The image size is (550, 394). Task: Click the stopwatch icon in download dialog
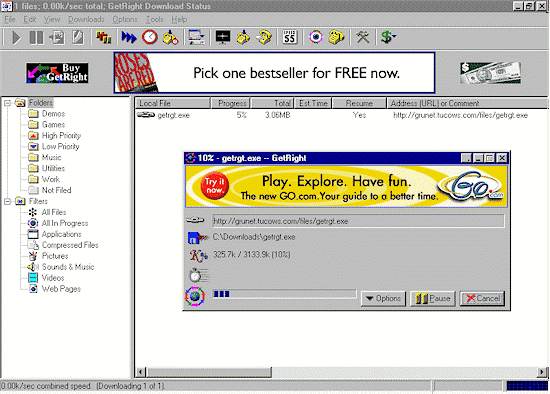(199, 275)
